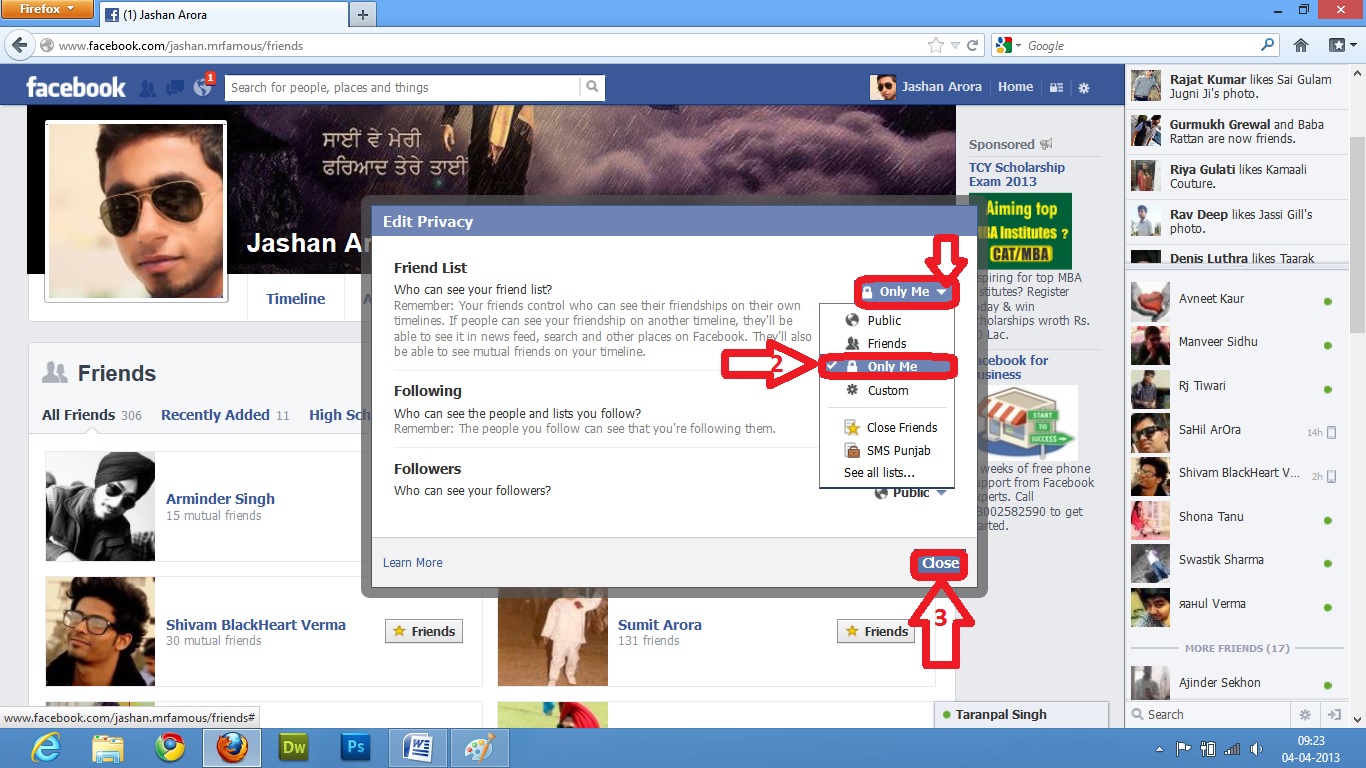Click Friends button next to Shivam BlackHeart Verma
This screenshot has width=1366, height=768.
[424, 631]
